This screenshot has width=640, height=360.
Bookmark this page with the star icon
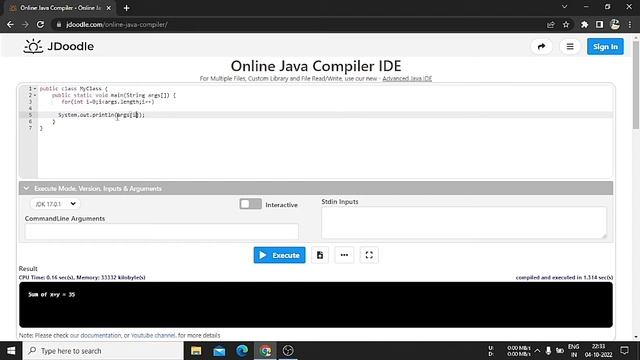566,24
